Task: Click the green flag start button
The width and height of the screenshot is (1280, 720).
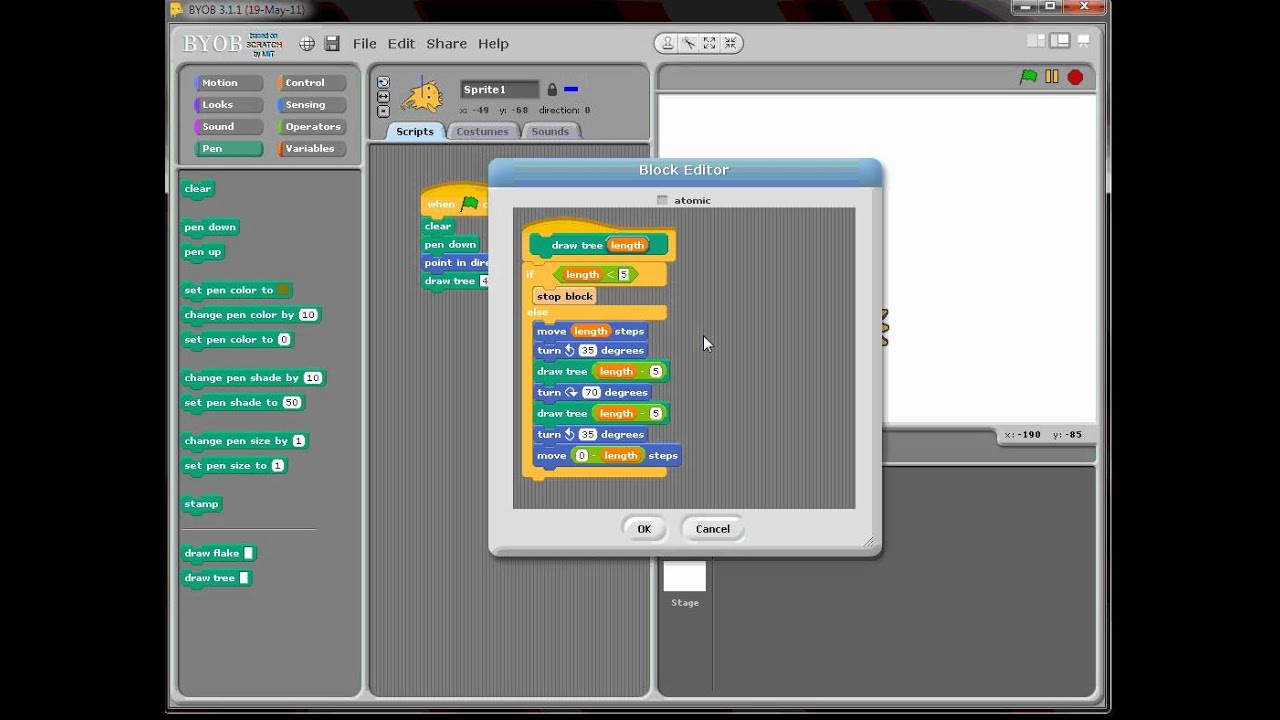Action: pos(1028,77)
